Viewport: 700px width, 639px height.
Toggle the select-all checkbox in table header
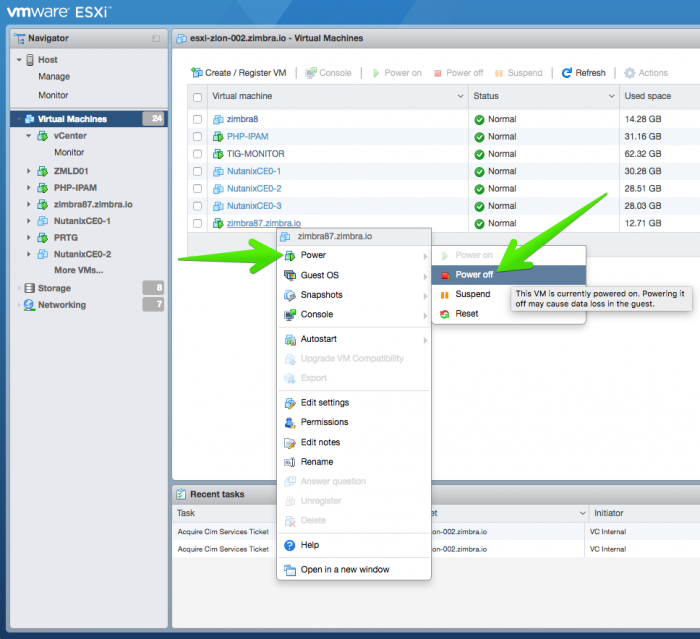(x=197, y=97)
